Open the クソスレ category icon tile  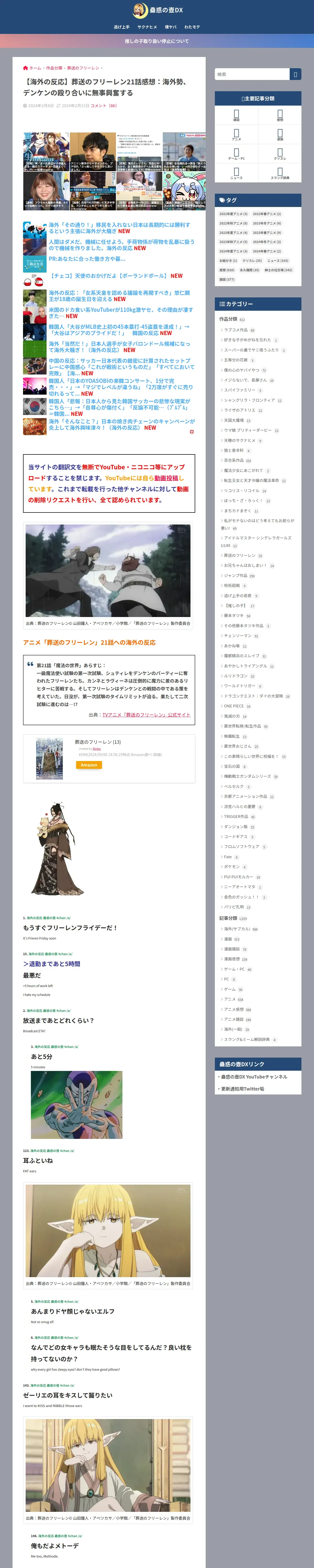point(280,154)
